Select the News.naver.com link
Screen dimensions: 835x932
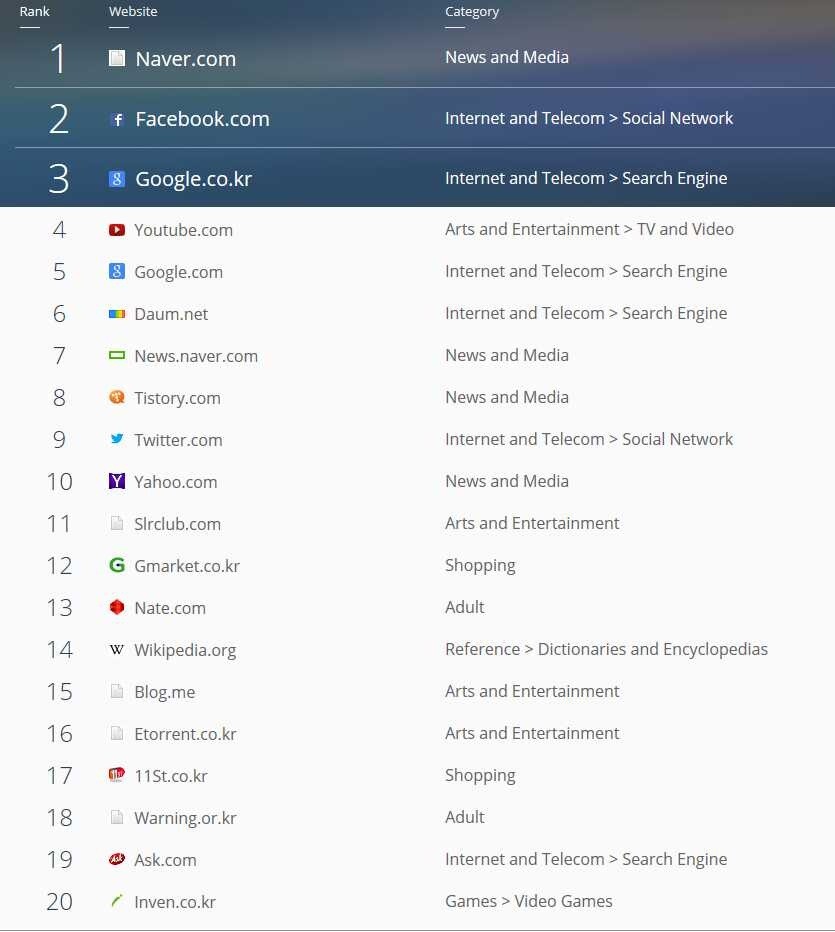[x=196, y=356]
